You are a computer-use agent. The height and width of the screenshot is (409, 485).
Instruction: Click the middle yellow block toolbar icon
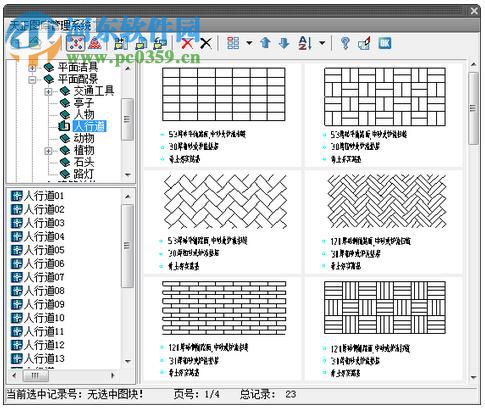tap(141, 44)
